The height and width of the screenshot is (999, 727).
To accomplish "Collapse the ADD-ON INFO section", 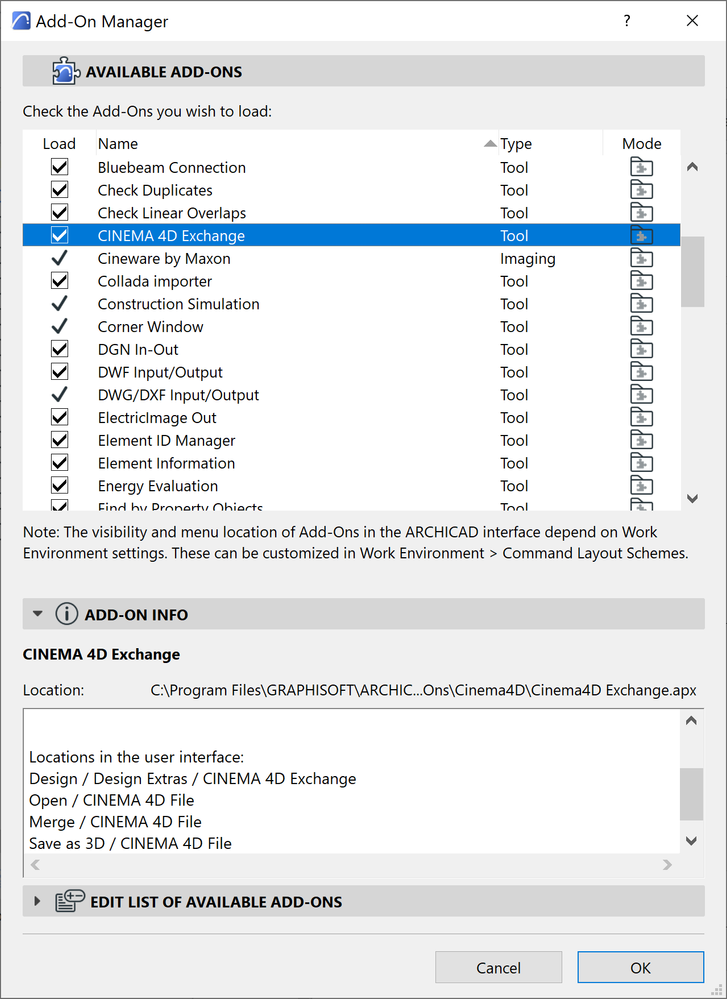I will tap(38, 614).
